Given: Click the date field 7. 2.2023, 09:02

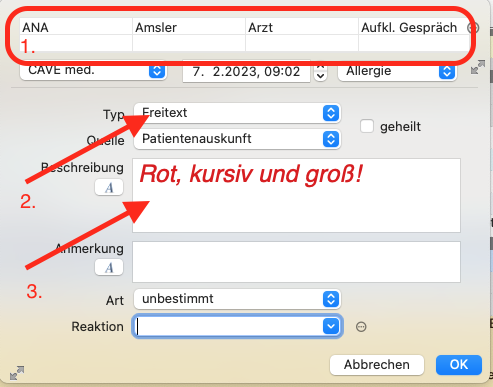Looking at the screenshot, I should coord(246,71).
